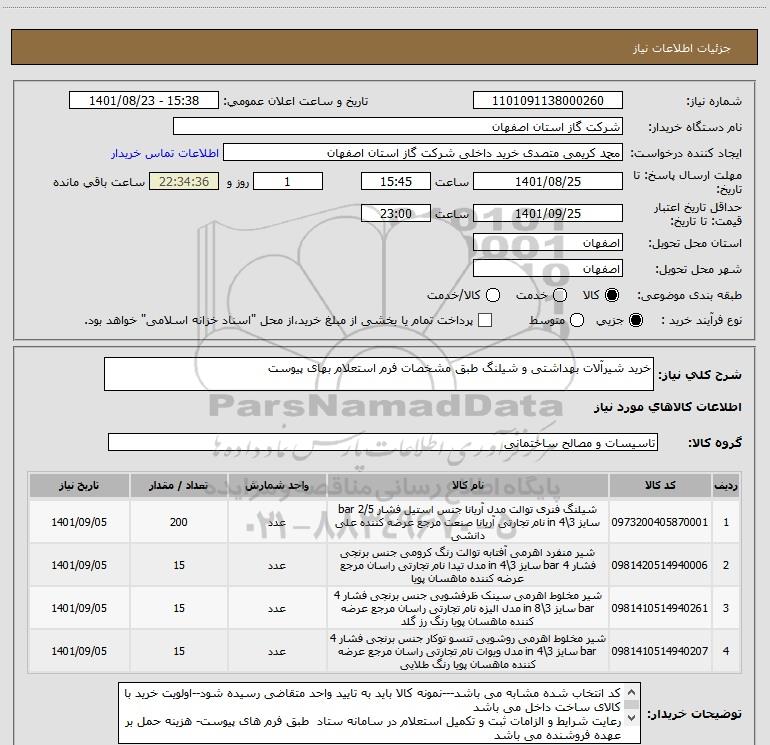Click the request creator name field

[x=423, y=153]
